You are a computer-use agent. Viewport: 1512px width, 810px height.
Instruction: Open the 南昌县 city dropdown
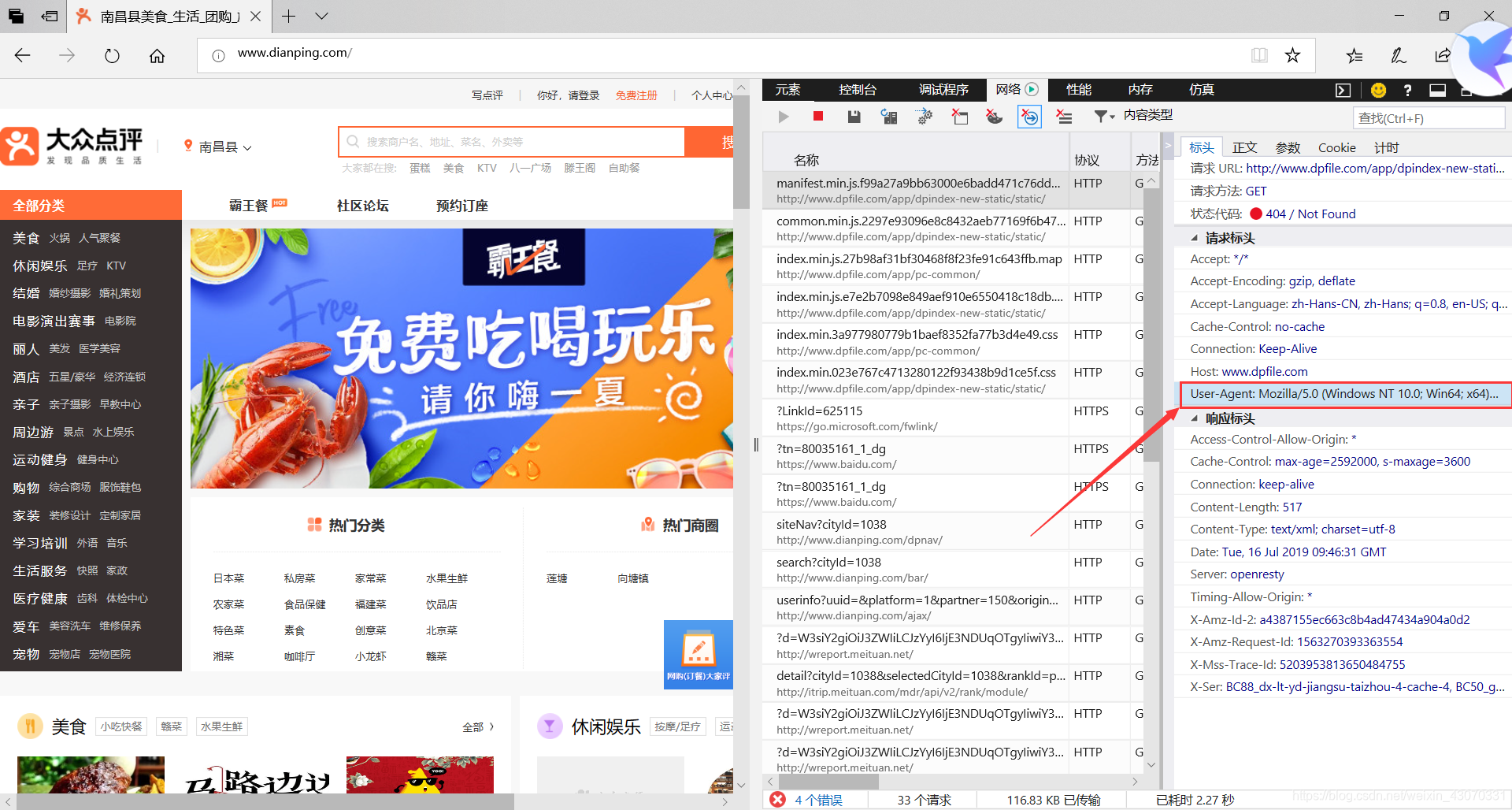point(218,147)
